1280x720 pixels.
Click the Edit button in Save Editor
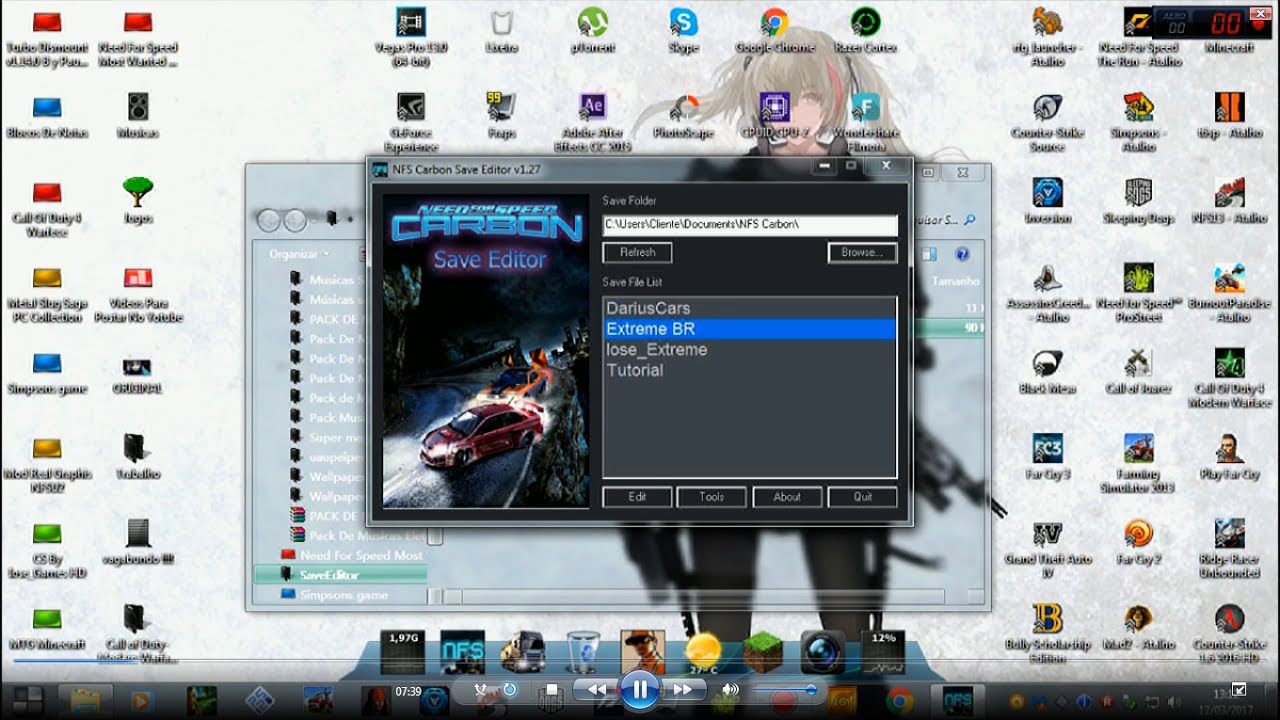point(637,497)
